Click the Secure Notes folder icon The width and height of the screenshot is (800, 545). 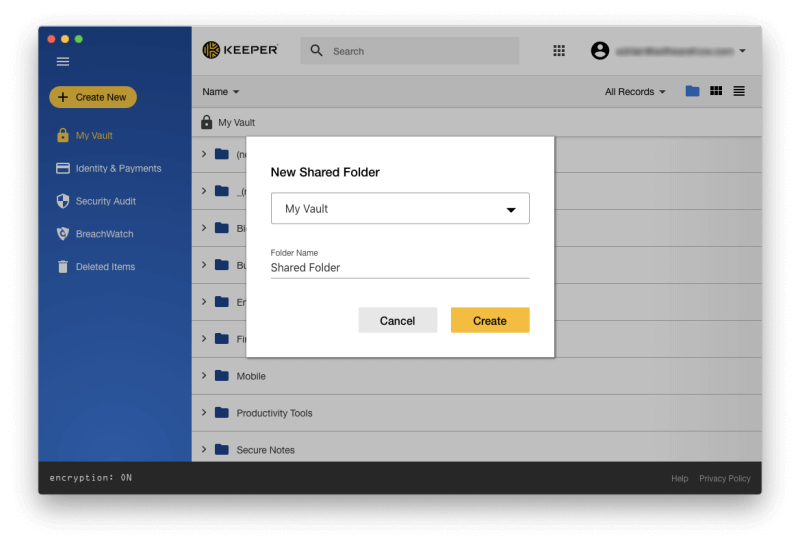pyautogui.click(x=222, y=449)
